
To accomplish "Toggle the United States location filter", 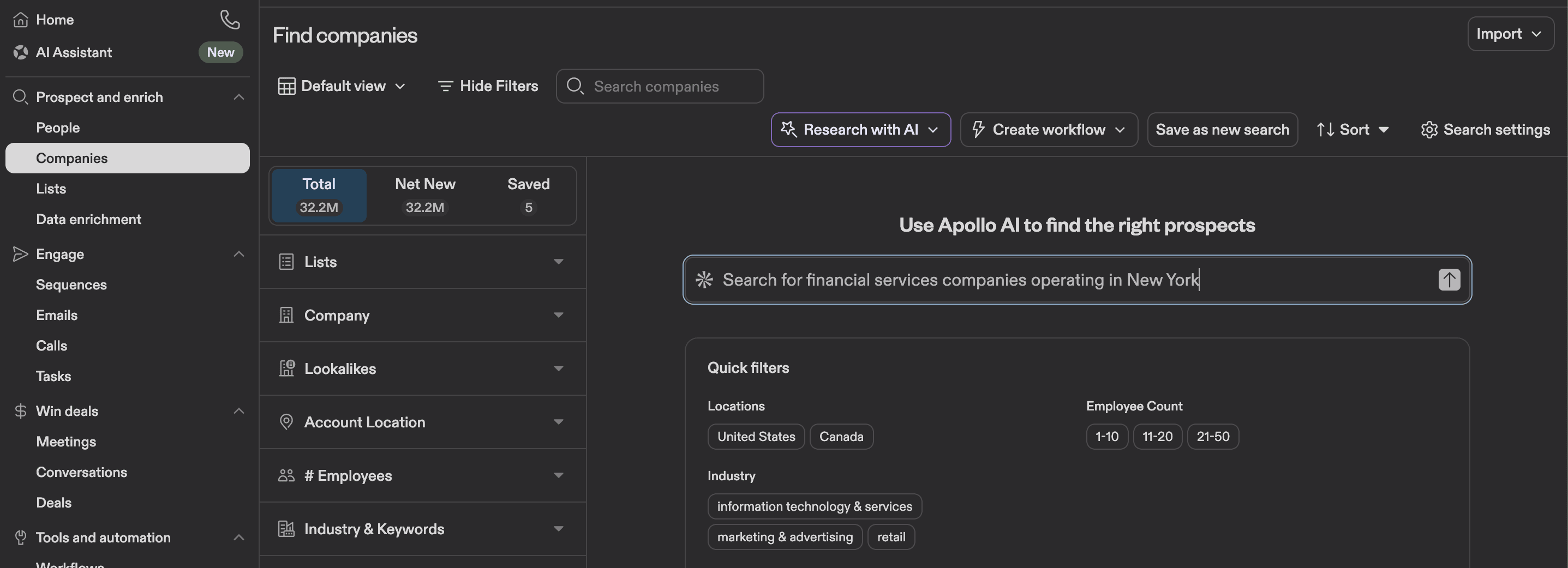I will 756,436.
